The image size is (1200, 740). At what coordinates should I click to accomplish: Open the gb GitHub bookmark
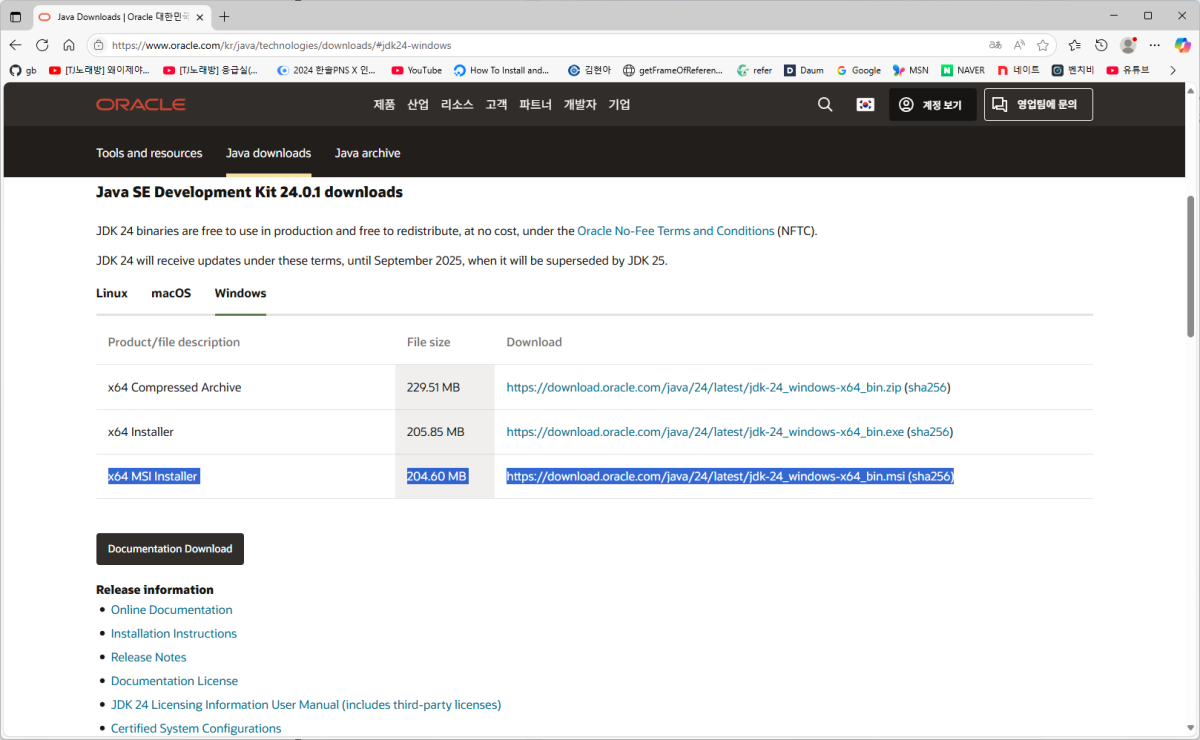click(x=23, y=71)
